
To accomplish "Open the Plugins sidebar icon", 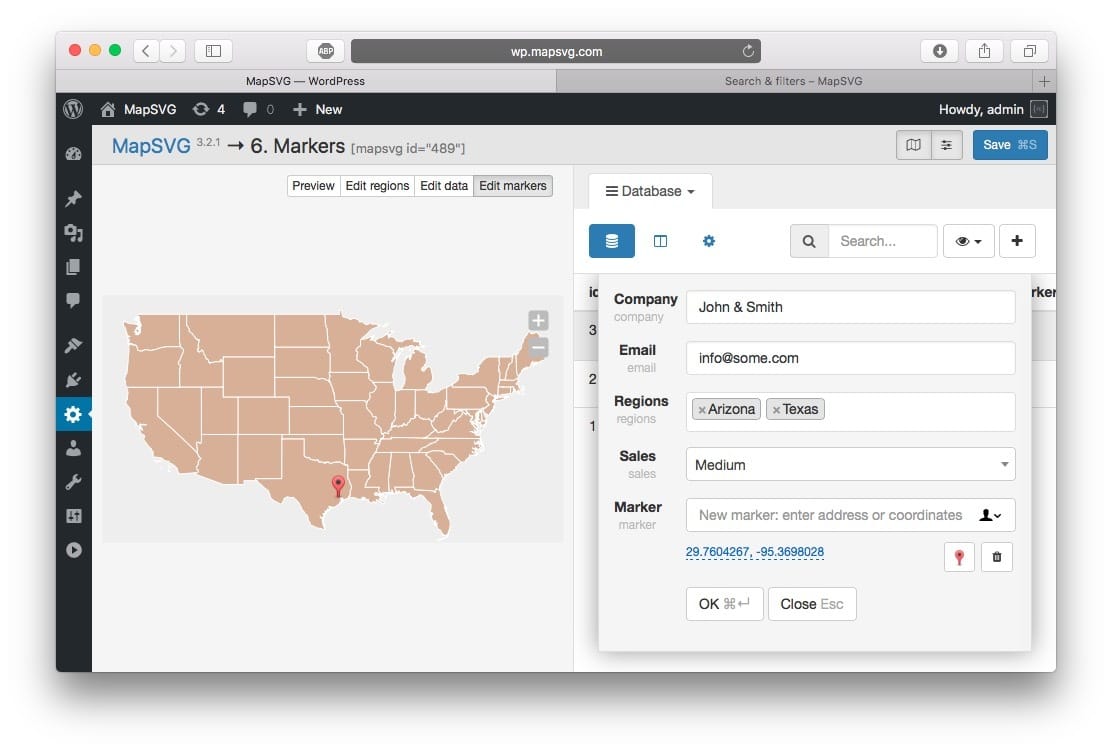I will [74, 380].
